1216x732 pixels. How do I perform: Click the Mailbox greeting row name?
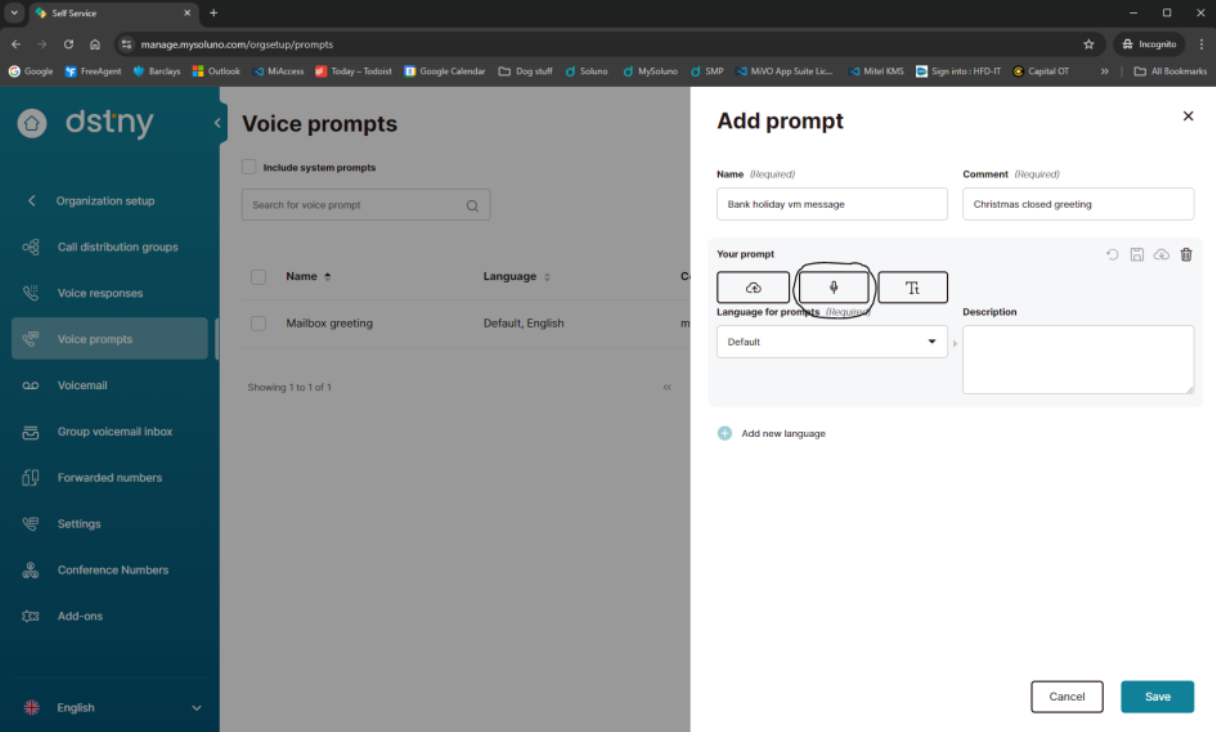(x=329, y=324)
